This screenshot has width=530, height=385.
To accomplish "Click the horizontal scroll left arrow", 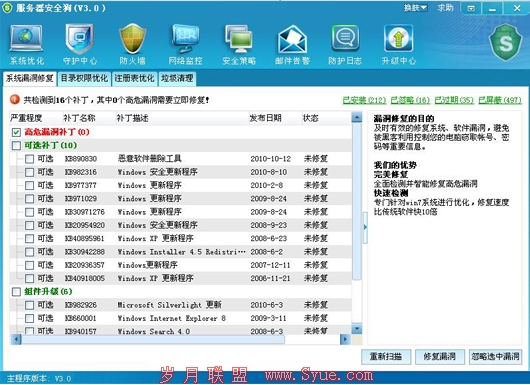I will point(16,339).
